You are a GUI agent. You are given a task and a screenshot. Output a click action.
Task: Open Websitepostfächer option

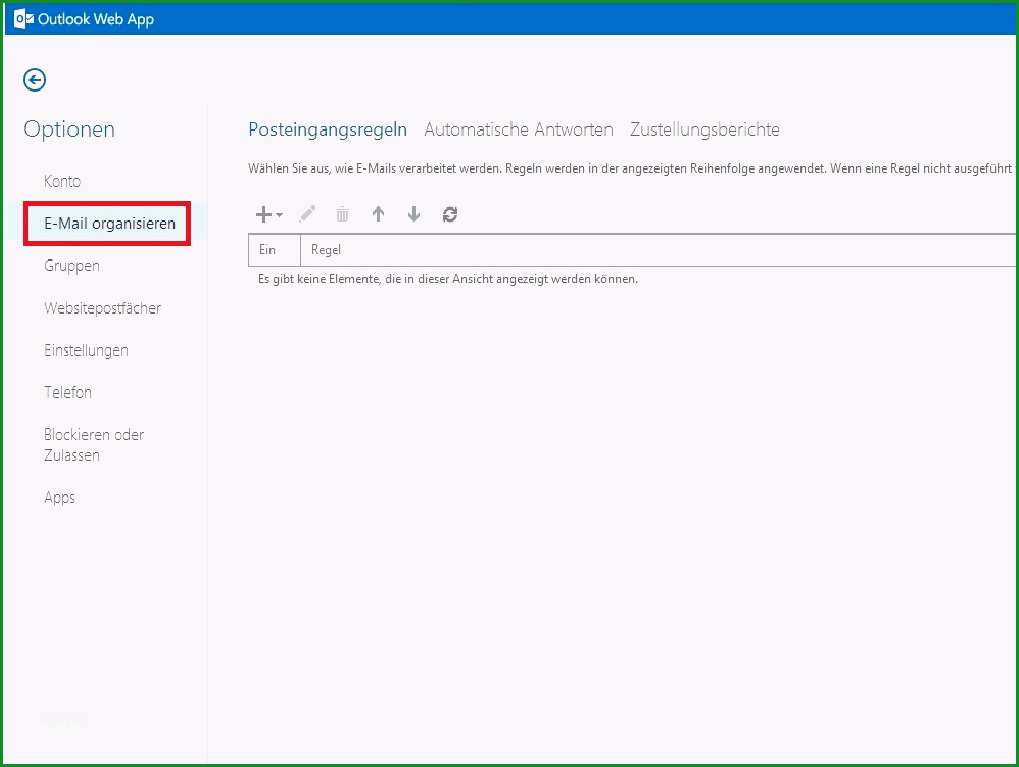(x=103, y=308)
